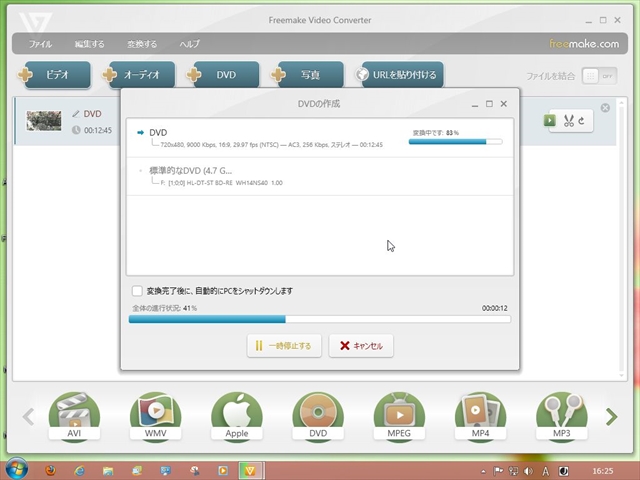Image resolution: width=640 pixels, height=480 pixels.
Task: Toggle the ファイルを結合 join files switch
Action: [x=598, y=76]
